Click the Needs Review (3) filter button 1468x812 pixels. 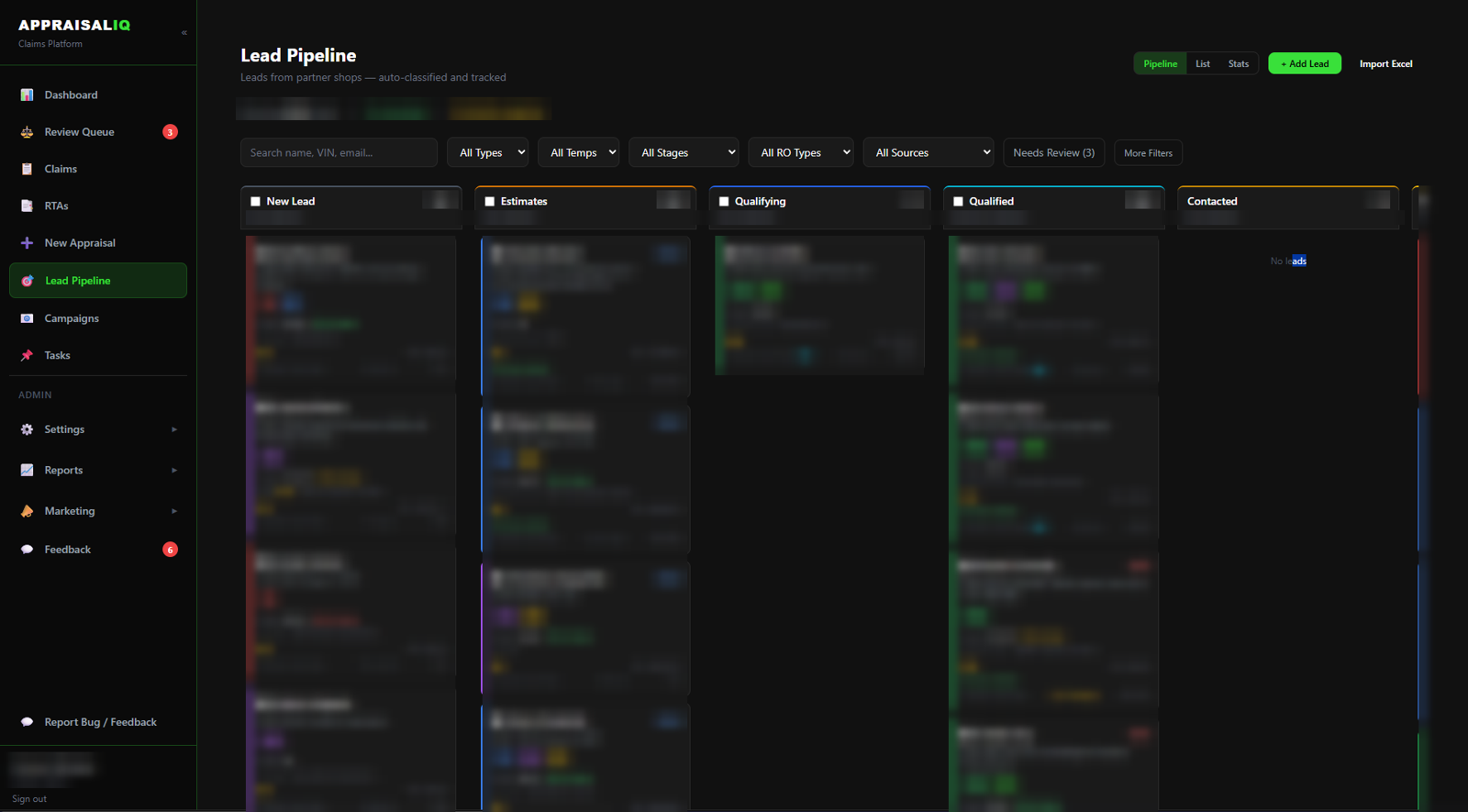point(1054,152)
